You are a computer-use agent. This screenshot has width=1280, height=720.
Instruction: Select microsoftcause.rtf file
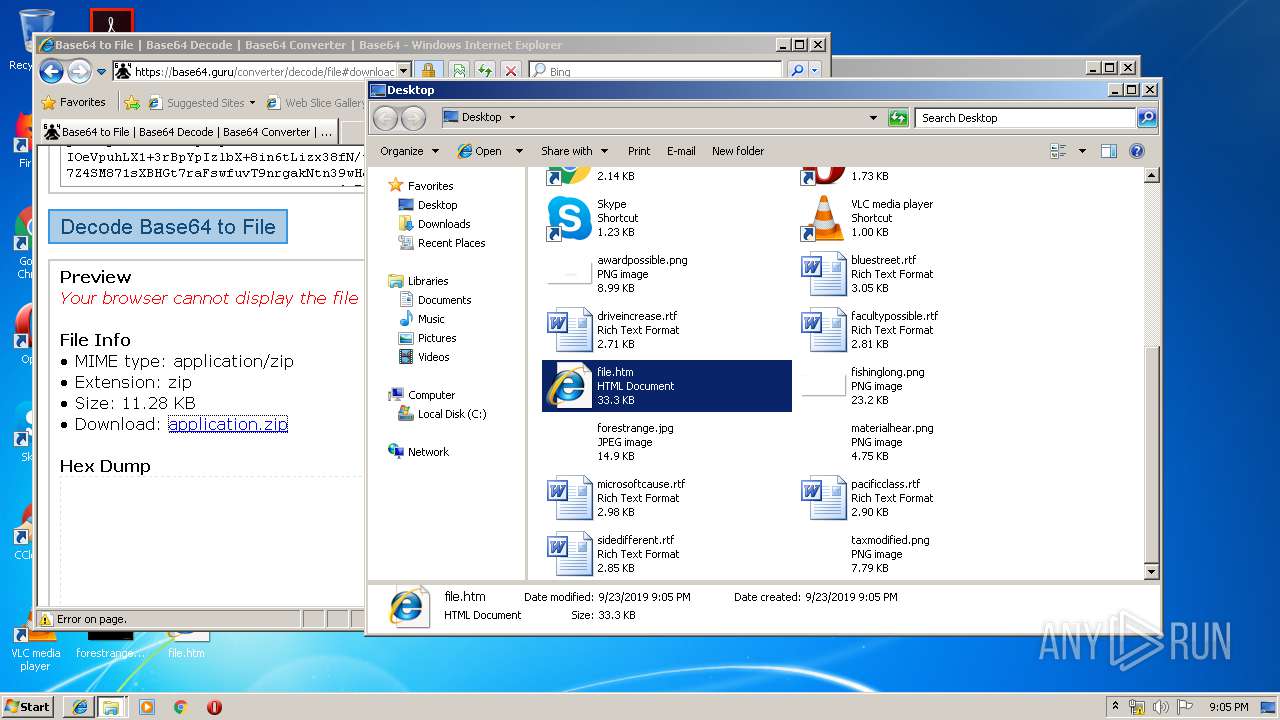point(667,498)
